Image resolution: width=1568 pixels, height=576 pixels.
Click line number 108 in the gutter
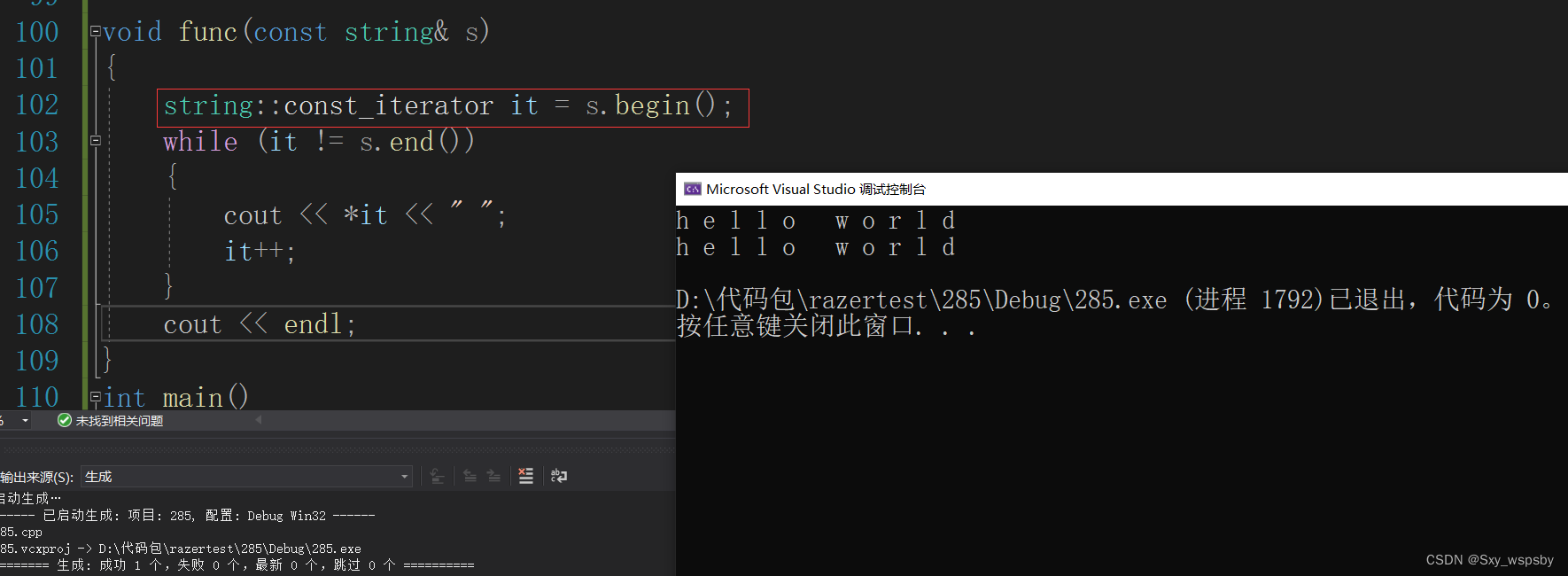(x=37, y=324)
